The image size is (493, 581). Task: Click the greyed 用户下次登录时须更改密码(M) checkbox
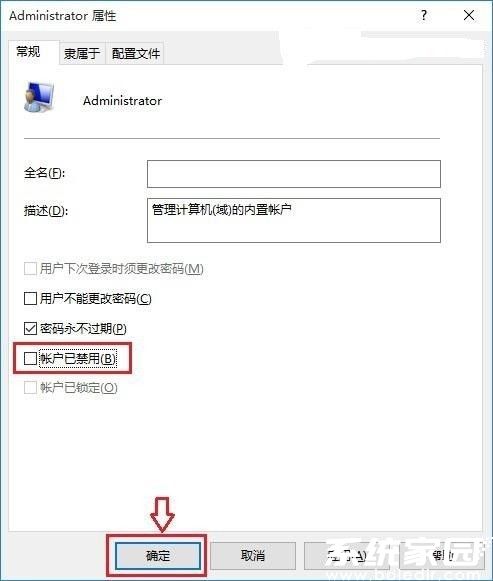pyautogui.click(x=30, y=269)
